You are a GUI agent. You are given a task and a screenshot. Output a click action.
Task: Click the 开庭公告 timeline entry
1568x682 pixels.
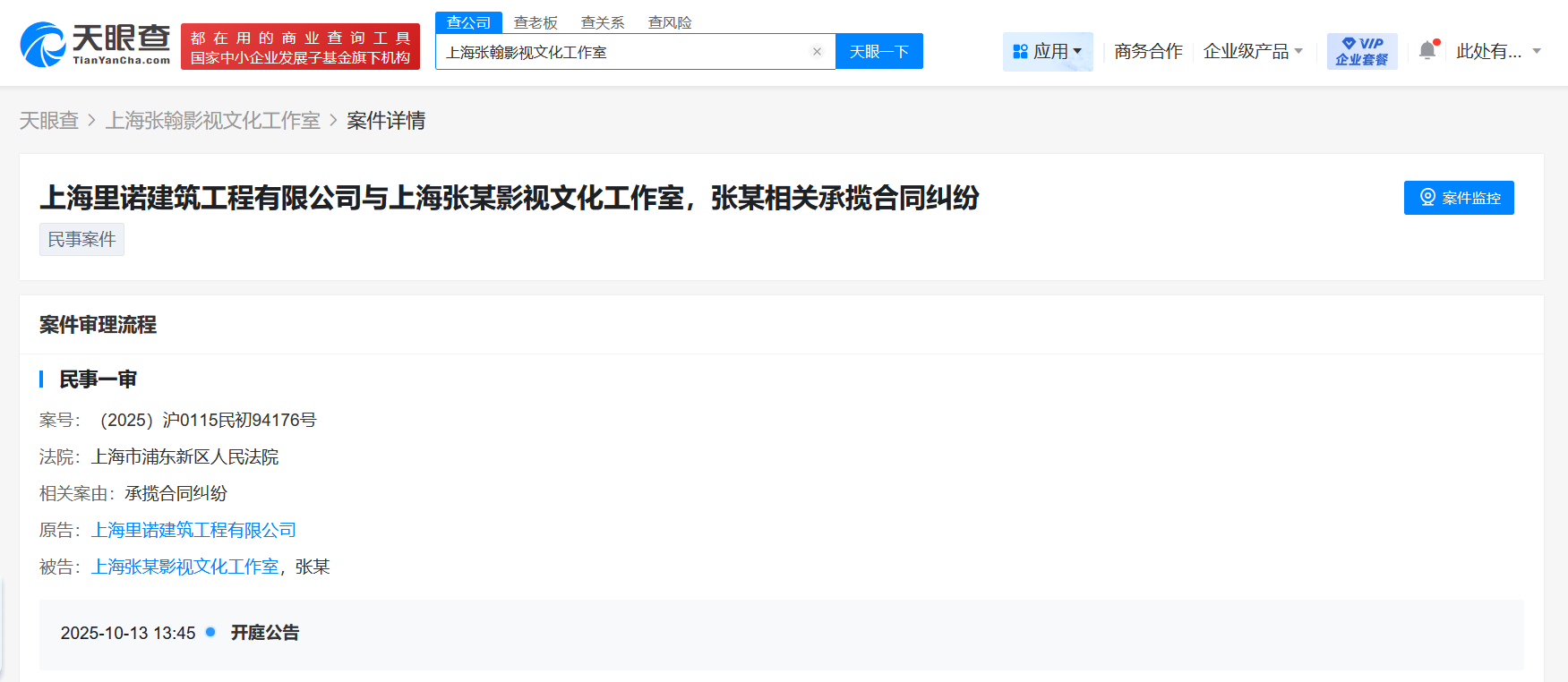coord(265,633)
